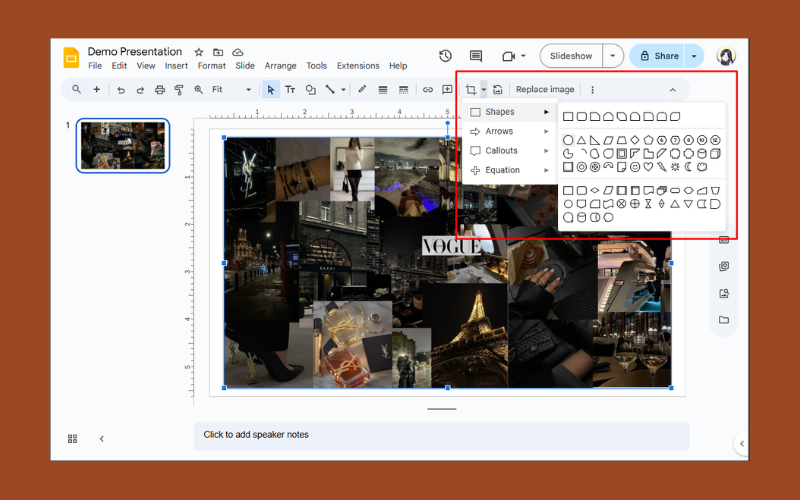Toggle the select cursor tool
800x500 pixels.
tap(271, 90)
